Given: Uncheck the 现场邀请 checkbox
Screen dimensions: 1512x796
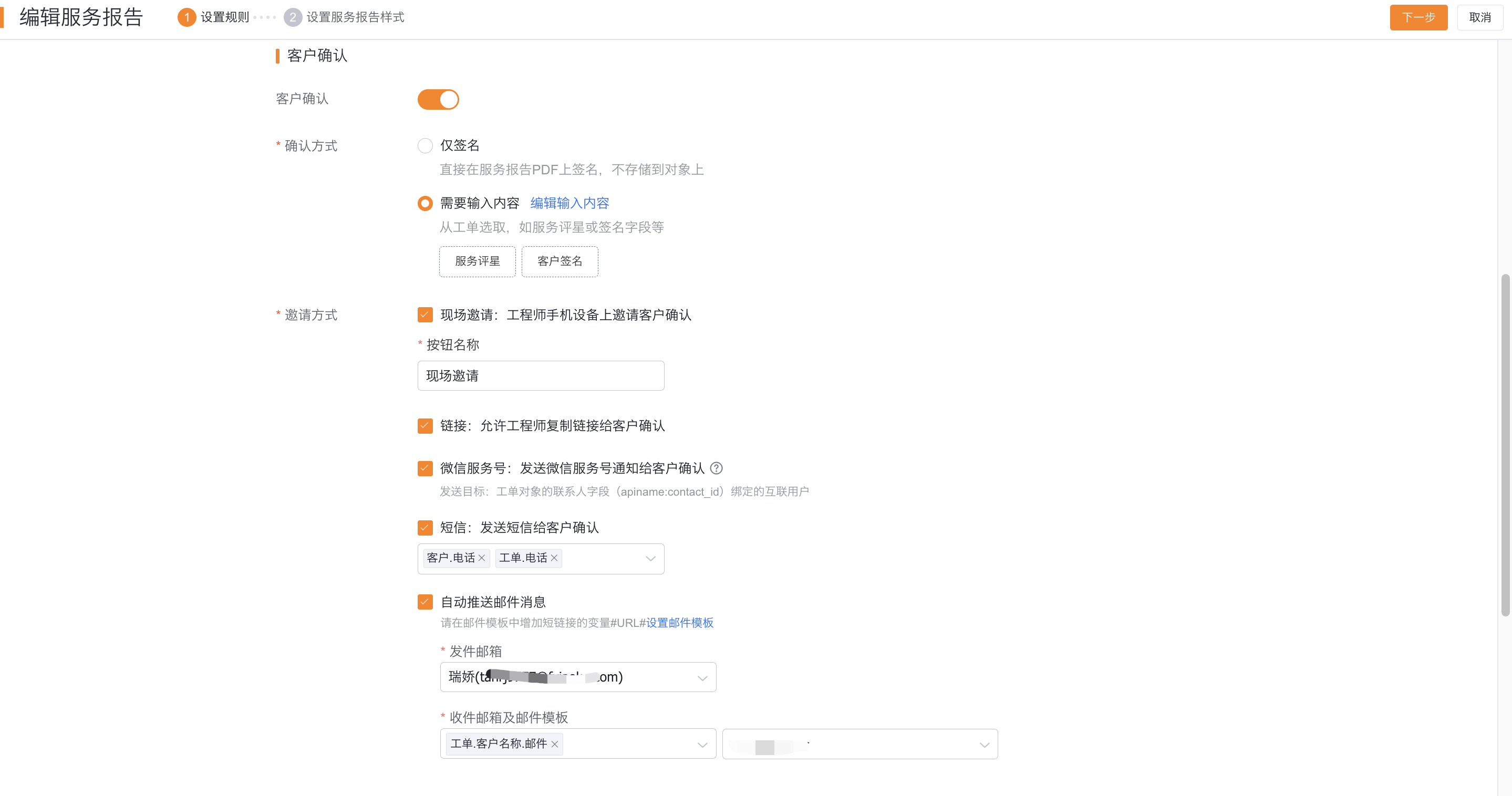Looking at the screenshot, I should coord(425,315).
